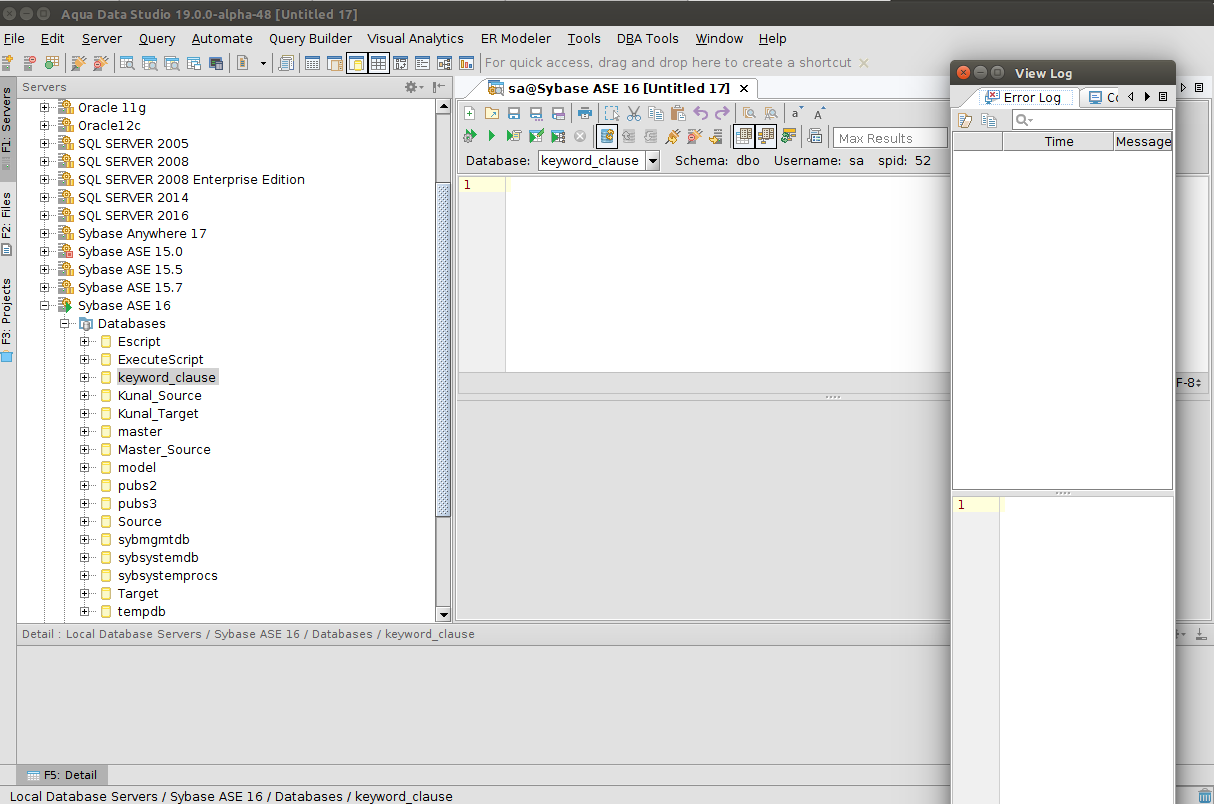Click the Max Results input field

pyautogui.click(x=890, y=138)
